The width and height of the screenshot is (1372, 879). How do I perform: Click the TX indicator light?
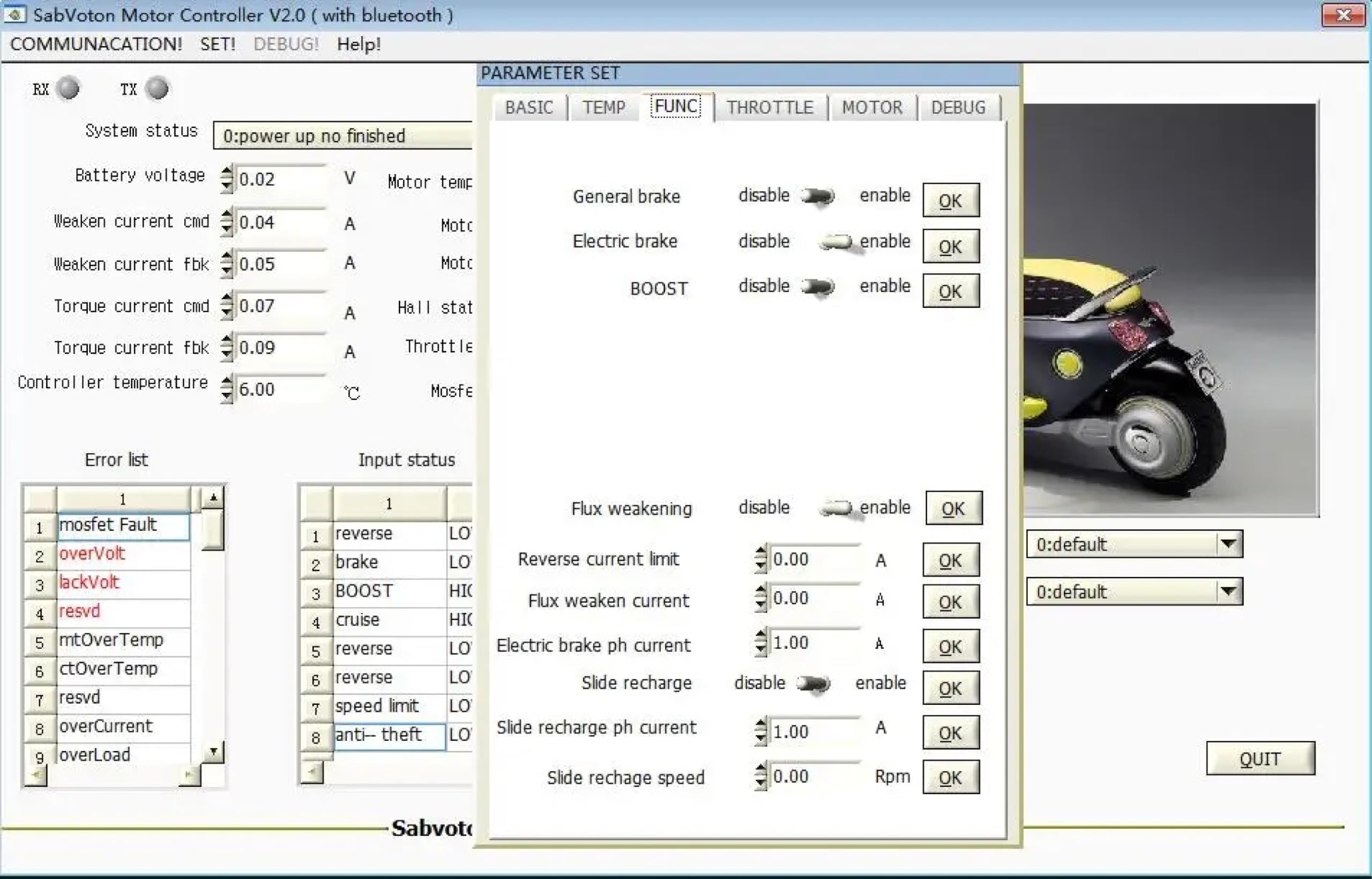[157, 88]
